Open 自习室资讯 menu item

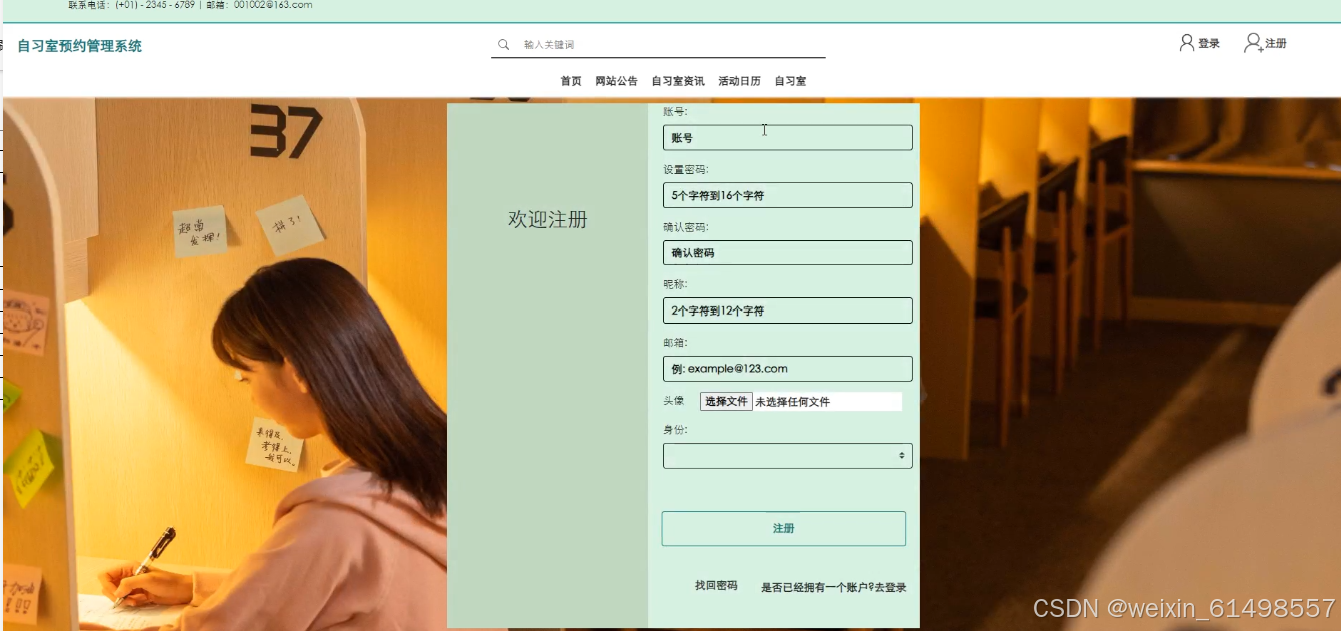678,81
